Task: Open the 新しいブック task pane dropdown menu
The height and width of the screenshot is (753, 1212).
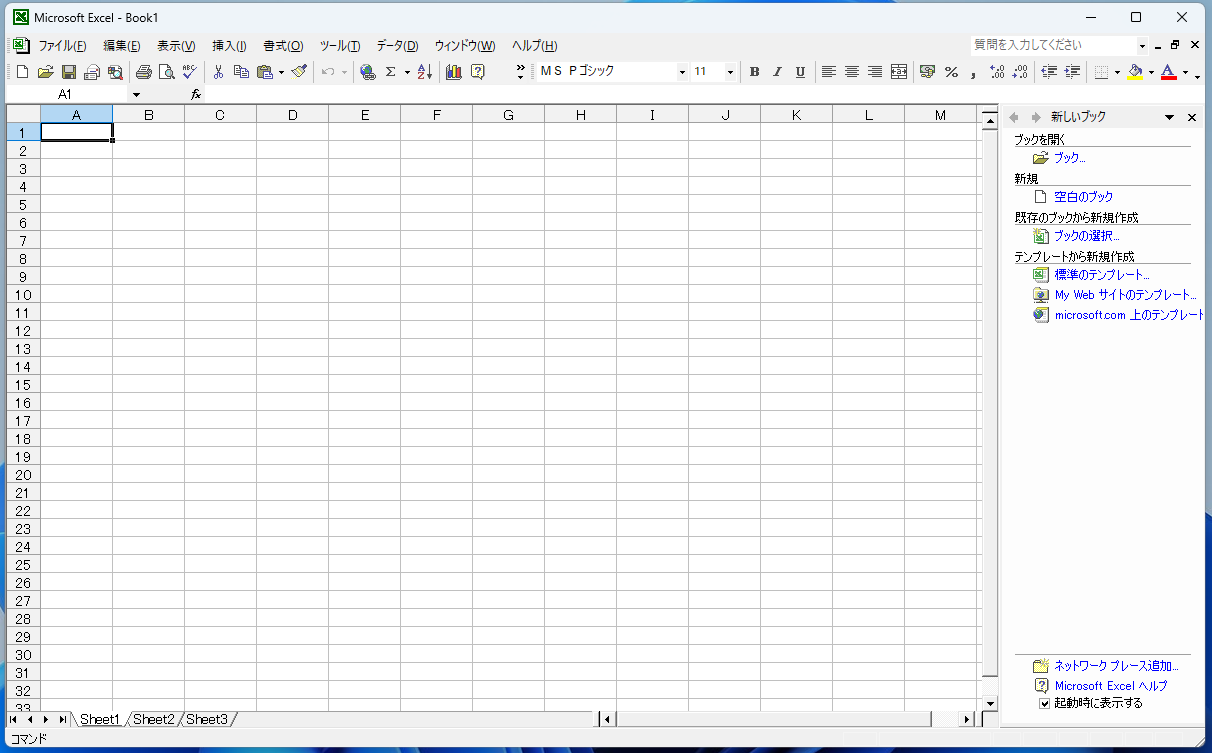Action: tap(1170, 118)
